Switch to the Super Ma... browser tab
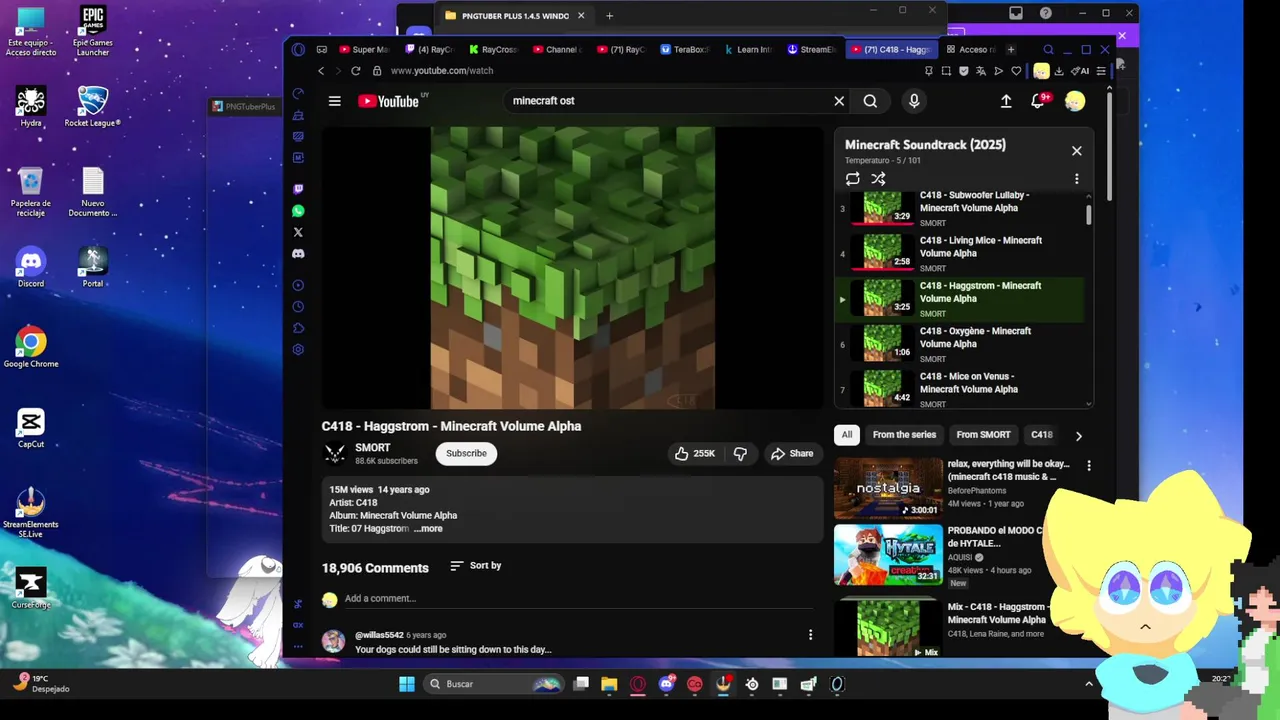The width and height of the screenshot is (1280, 720). (x=364, y=49)
